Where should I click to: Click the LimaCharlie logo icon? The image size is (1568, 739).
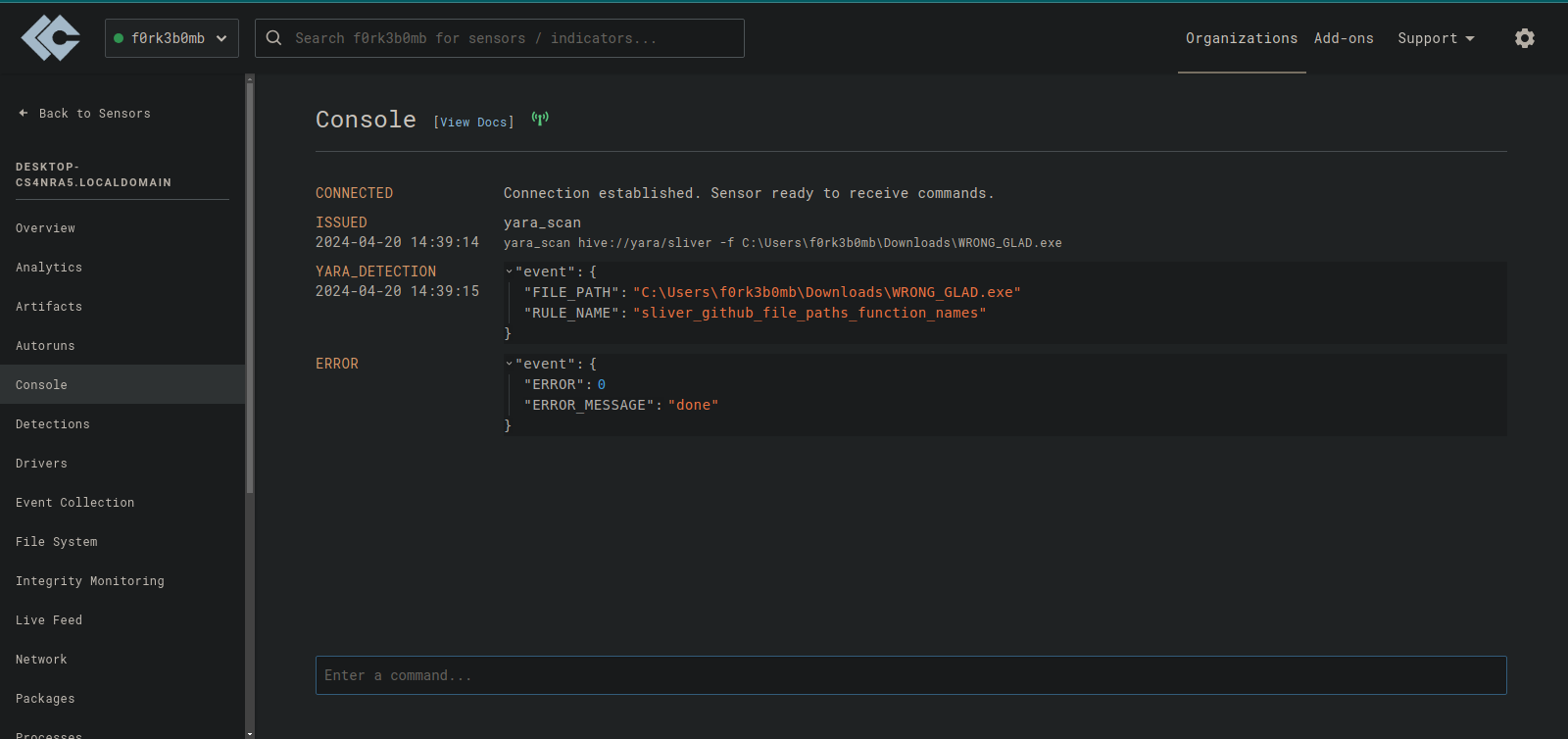pos(51,38)
